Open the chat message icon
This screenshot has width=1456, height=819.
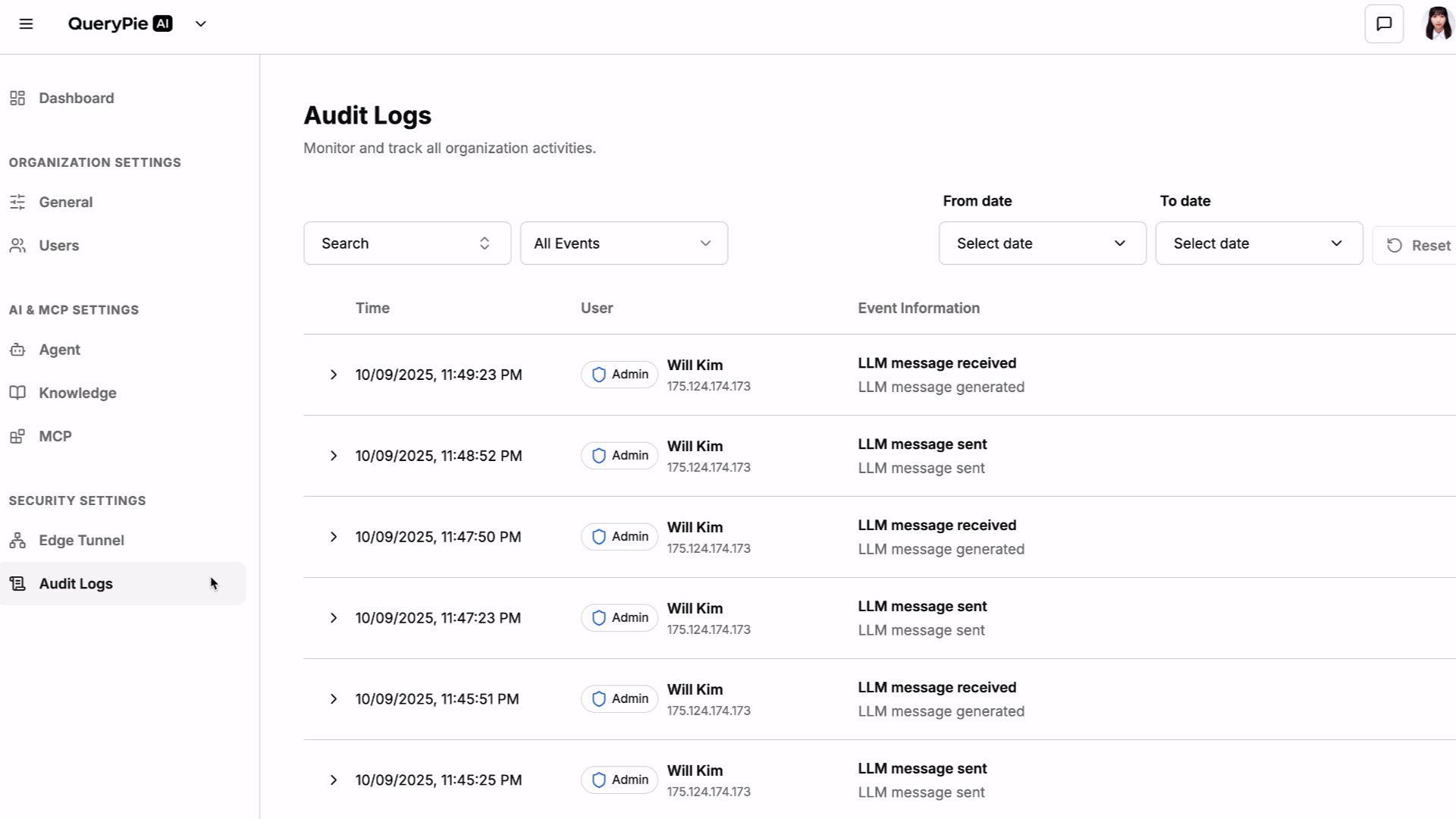(x=1384, y=24)
